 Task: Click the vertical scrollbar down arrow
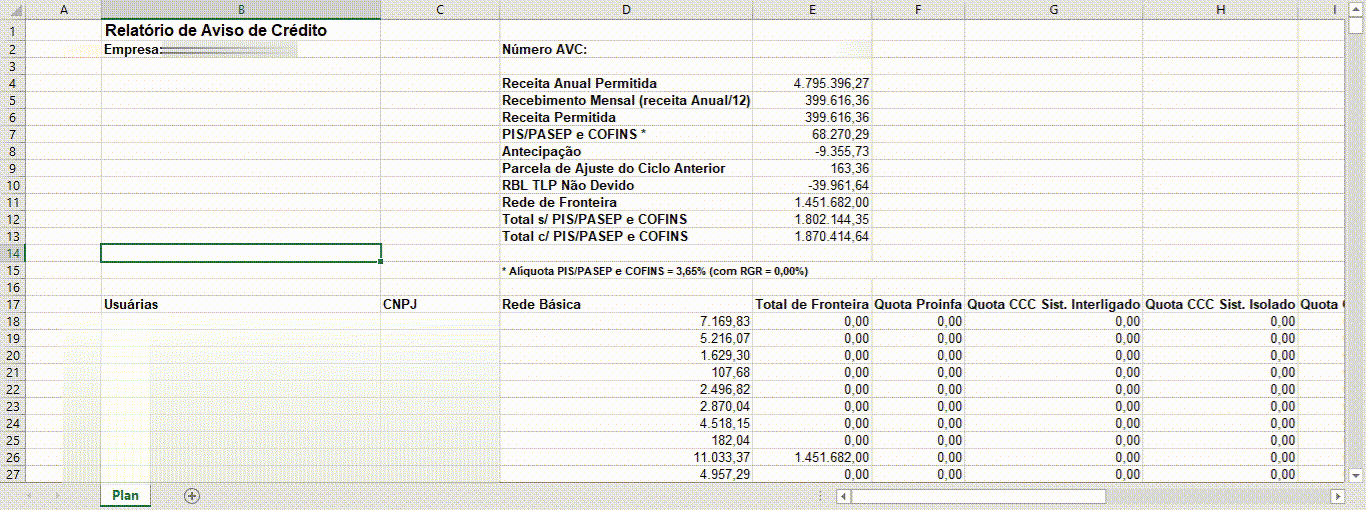click(1356, 475)
